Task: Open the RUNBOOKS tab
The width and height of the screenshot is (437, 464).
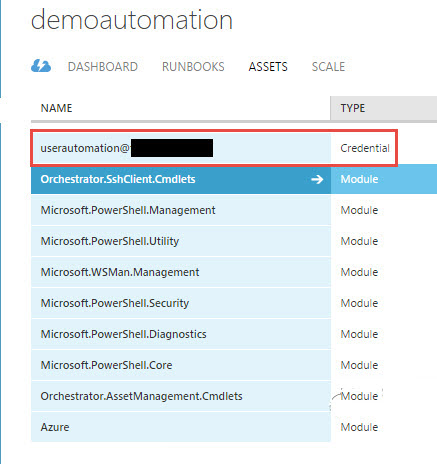Action: [193, 67]
